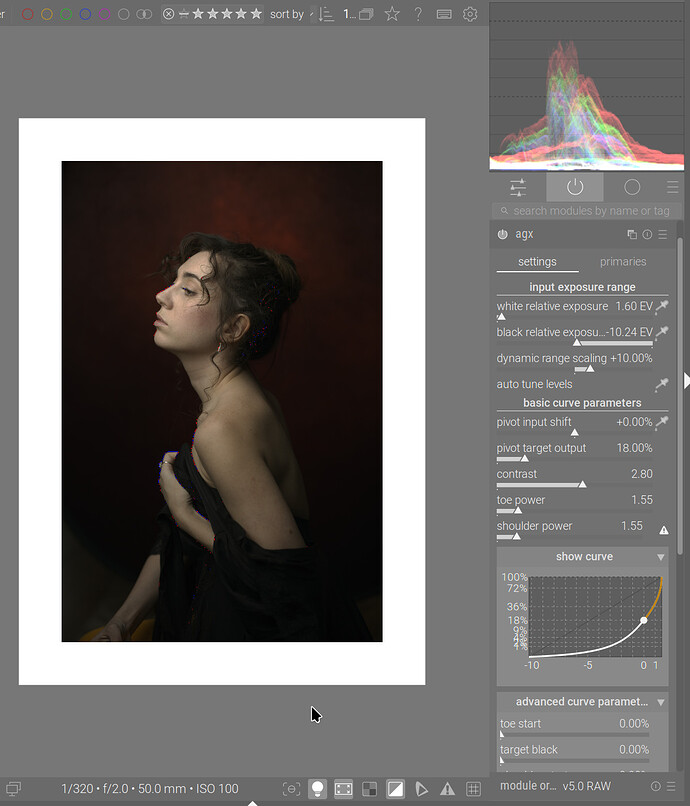Click the search modules input field
The image size is (690, 806).
586,211
